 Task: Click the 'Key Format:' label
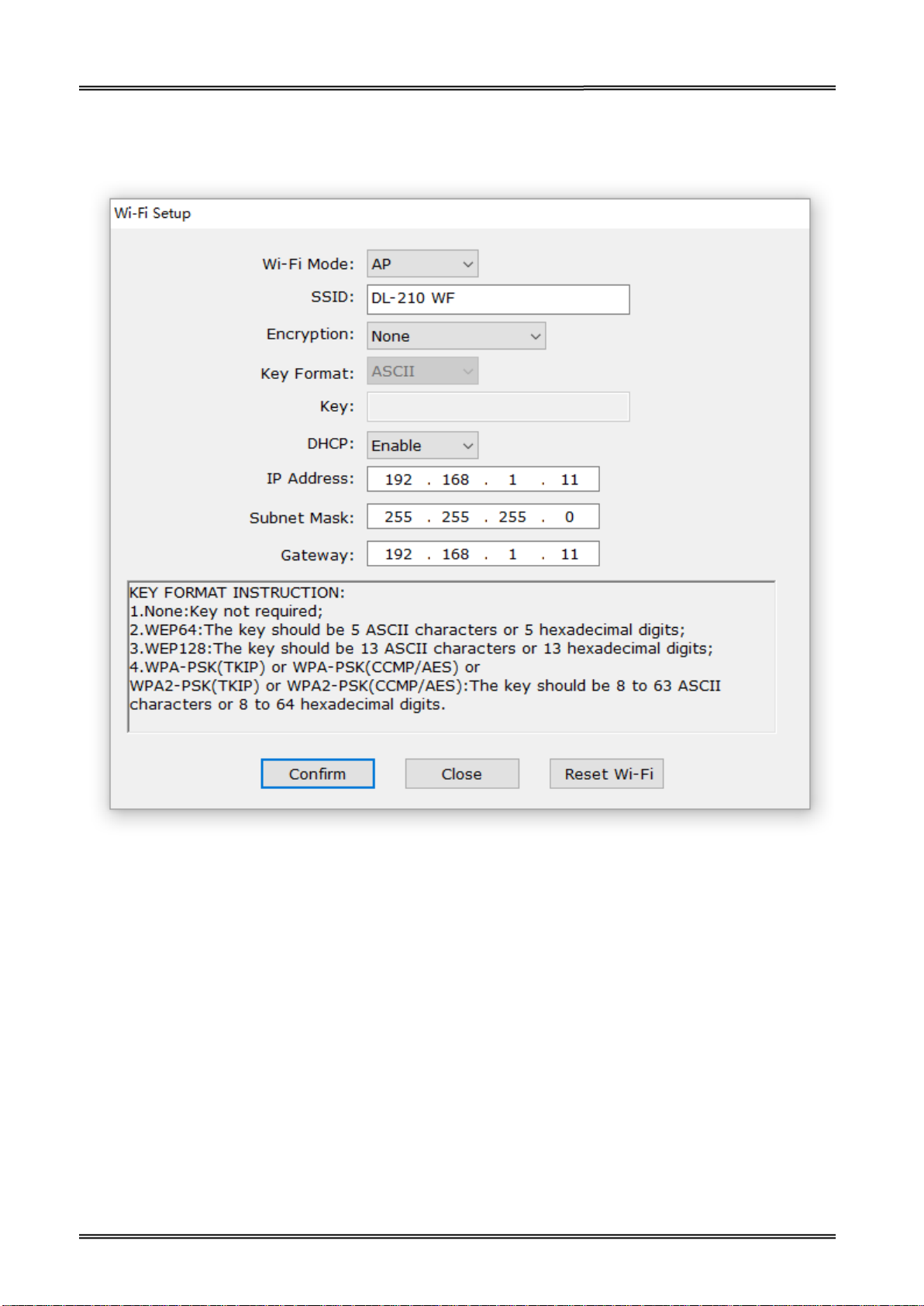[x=307, y=374]
